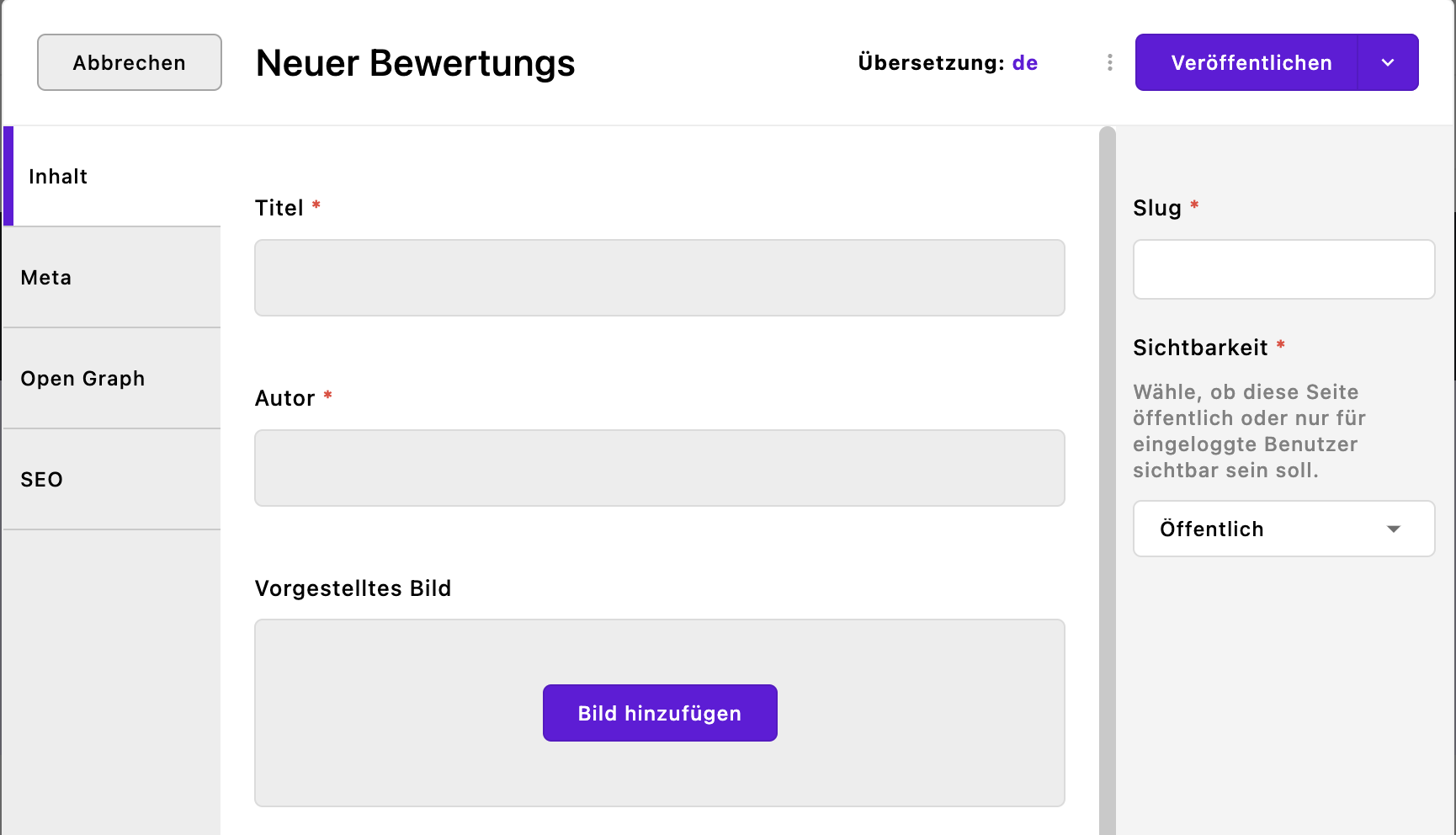
Task: Click Bild hinzufügen to add an image
Action: [x=659, y=713]
